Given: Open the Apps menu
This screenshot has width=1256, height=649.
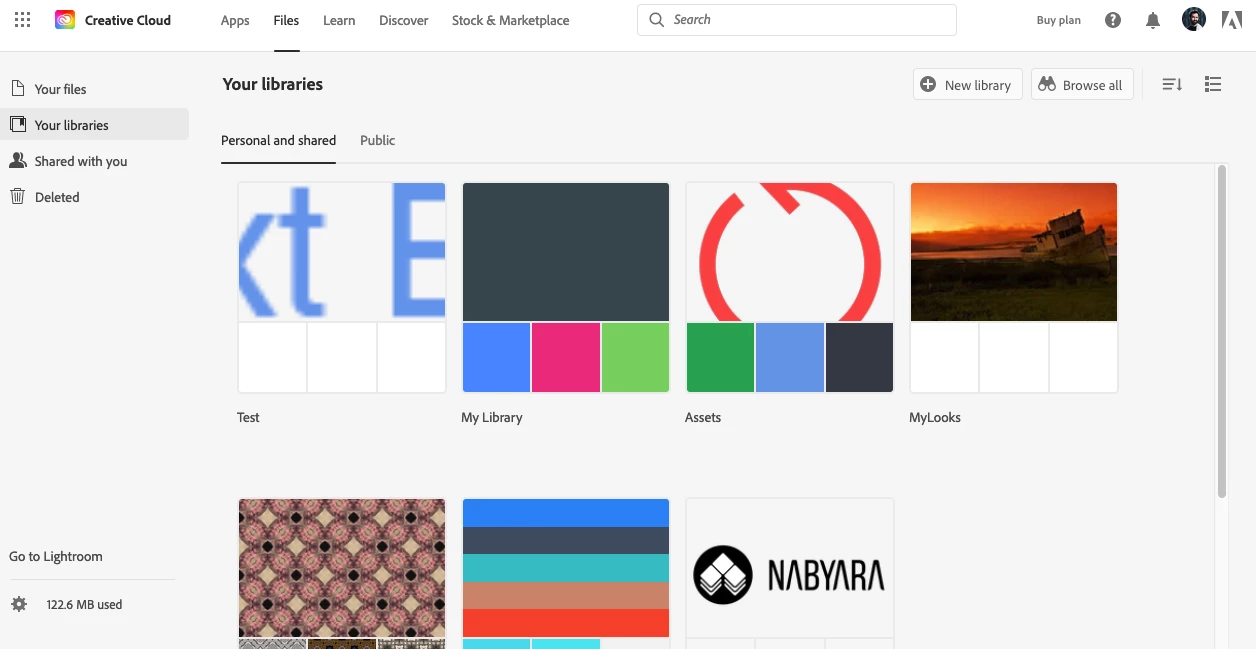Looking at the screenshot, I should [x=235, y=20].
